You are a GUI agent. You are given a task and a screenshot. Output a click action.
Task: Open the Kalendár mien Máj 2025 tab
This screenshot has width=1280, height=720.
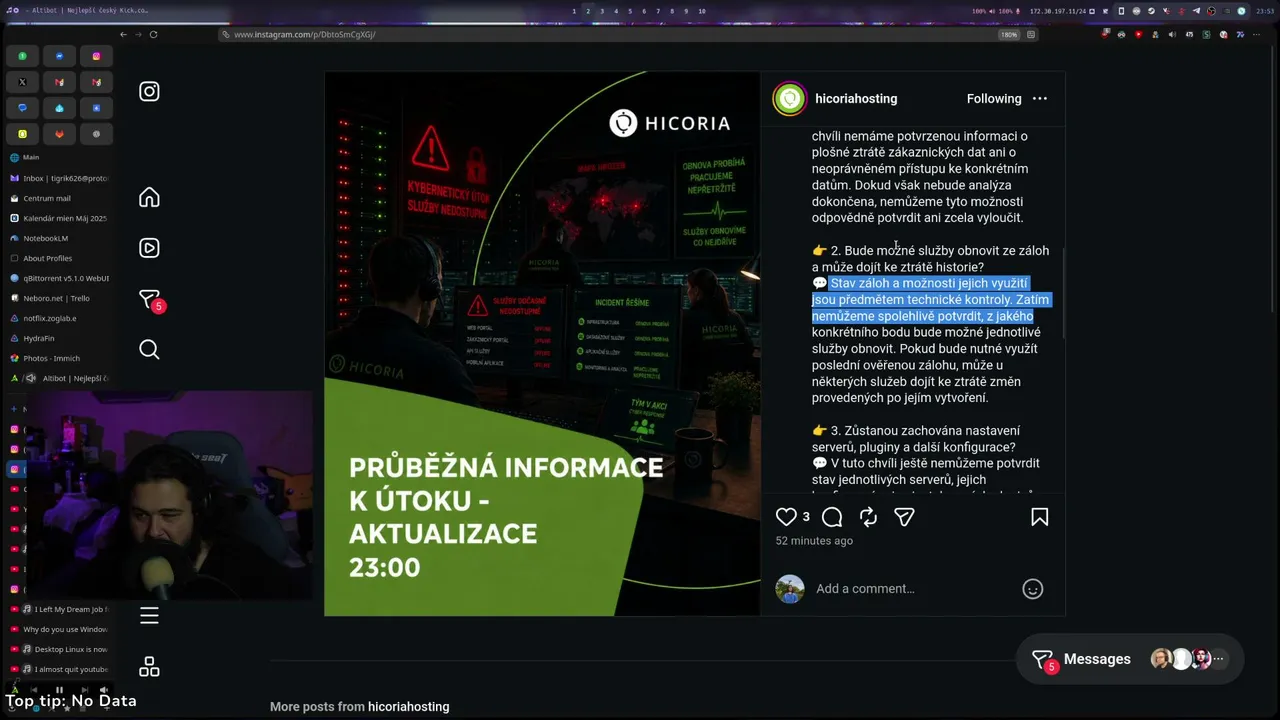coord(59,218)
